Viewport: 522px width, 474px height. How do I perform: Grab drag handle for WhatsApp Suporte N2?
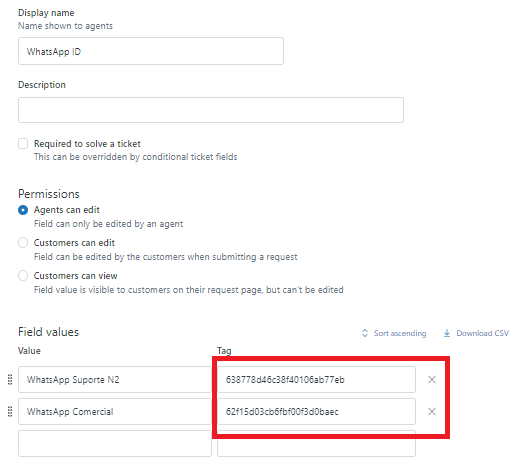[10, 379]
